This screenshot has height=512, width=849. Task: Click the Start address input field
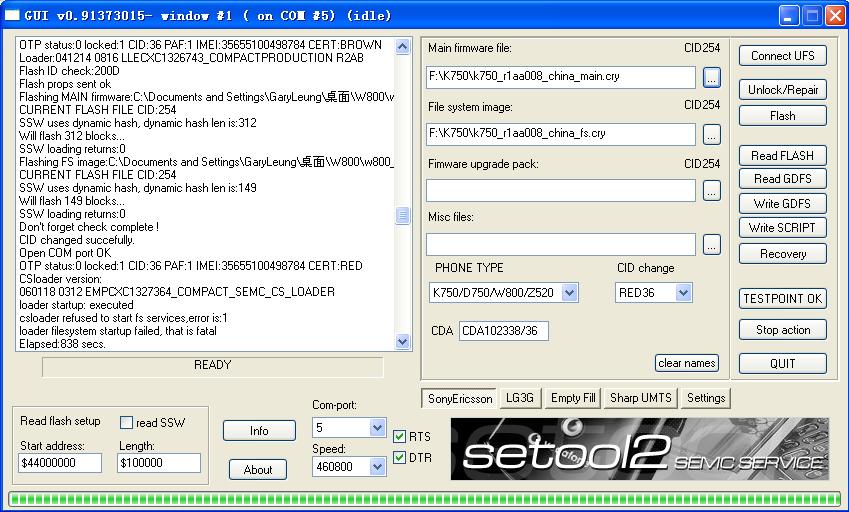(x=60, y=463)
